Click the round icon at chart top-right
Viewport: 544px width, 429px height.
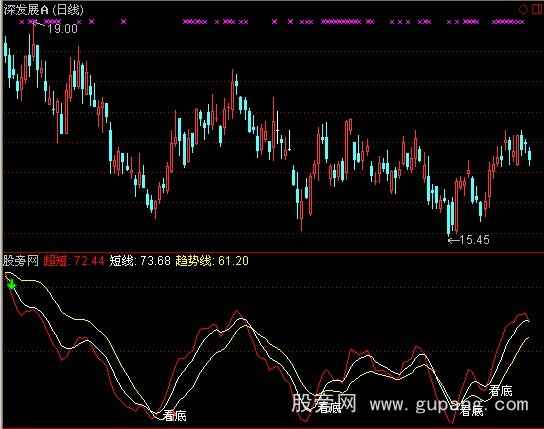(523, 9)
